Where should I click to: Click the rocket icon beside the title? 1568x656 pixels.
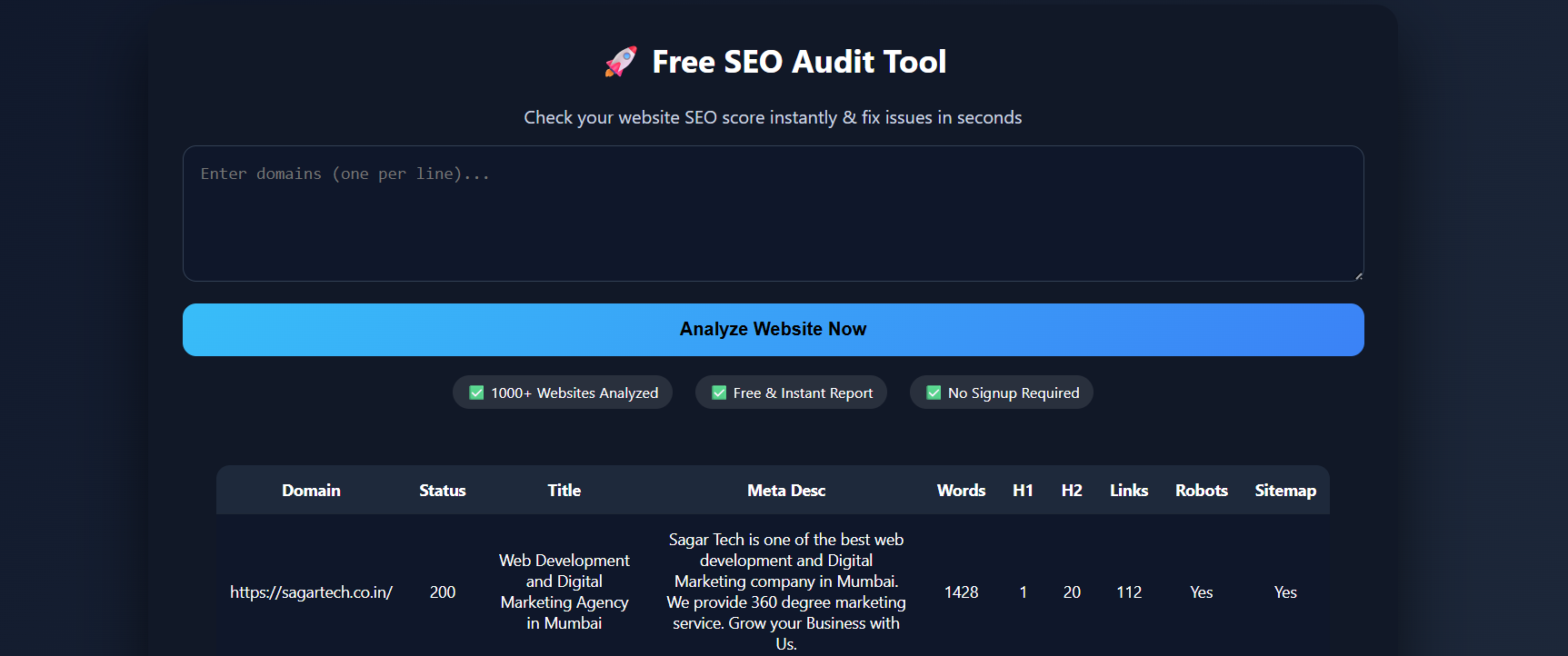pyautogui.click(x=621, y=62)
